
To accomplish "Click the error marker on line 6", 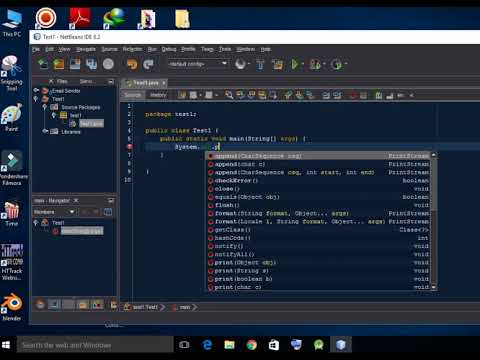I will click(129, 147).
